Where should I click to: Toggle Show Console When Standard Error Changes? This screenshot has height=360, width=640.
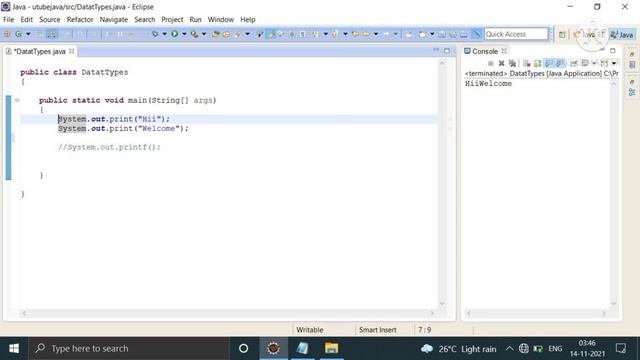(x=560, y=63)
